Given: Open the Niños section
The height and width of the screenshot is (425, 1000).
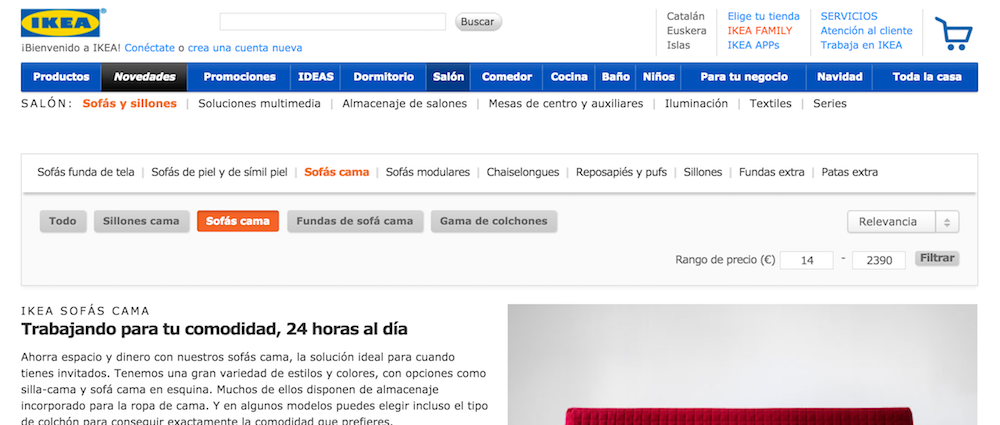Looking at the screenshot, I should click(658, 77).
